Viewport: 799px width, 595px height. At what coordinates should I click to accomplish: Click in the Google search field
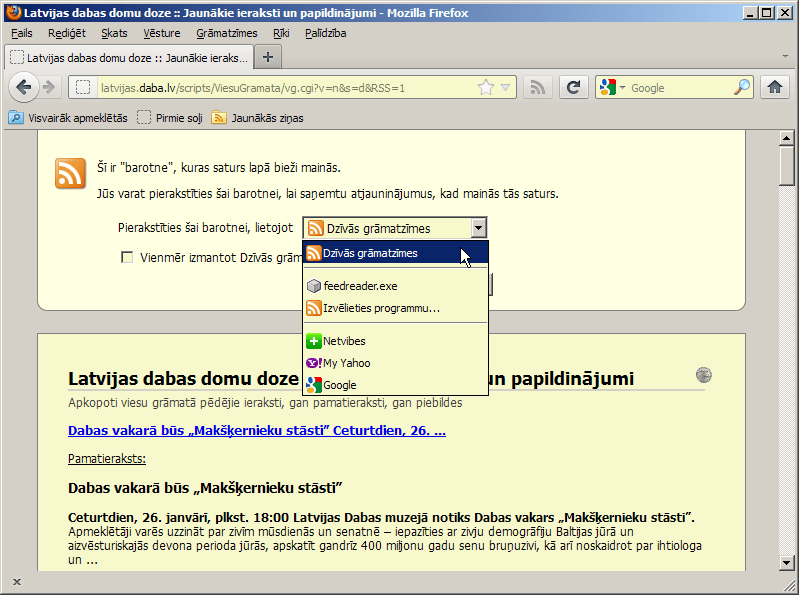pos(680,88)
